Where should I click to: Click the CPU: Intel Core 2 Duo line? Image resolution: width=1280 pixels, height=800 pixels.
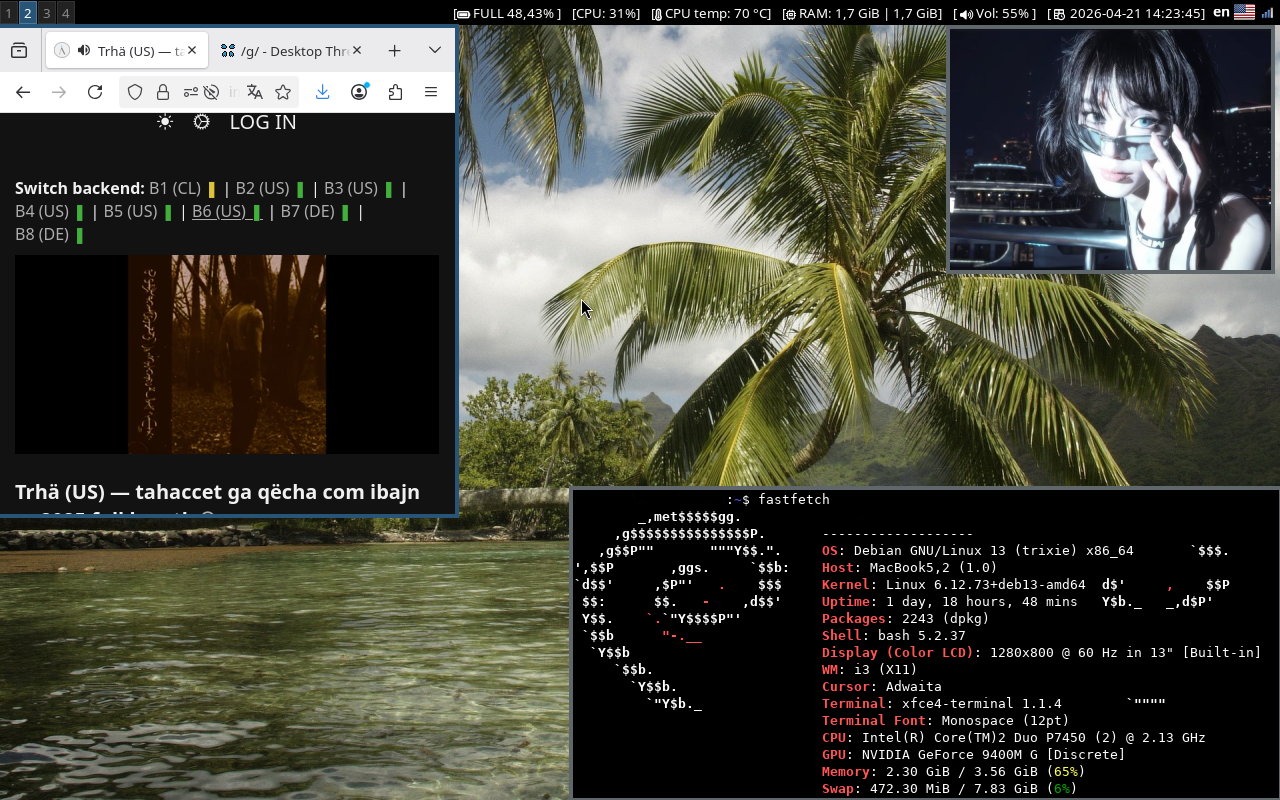pos(1014,738)
